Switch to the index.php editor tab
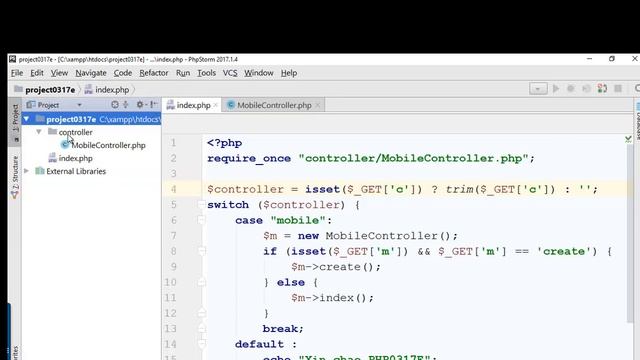The width and height of the screenshot is (640, 360). [192, 105]
